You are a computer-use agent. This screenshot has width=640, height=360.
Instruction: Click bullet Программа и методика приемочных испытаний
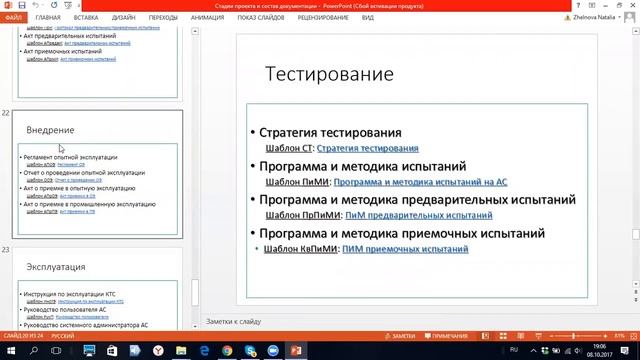[x=402, y=233]
